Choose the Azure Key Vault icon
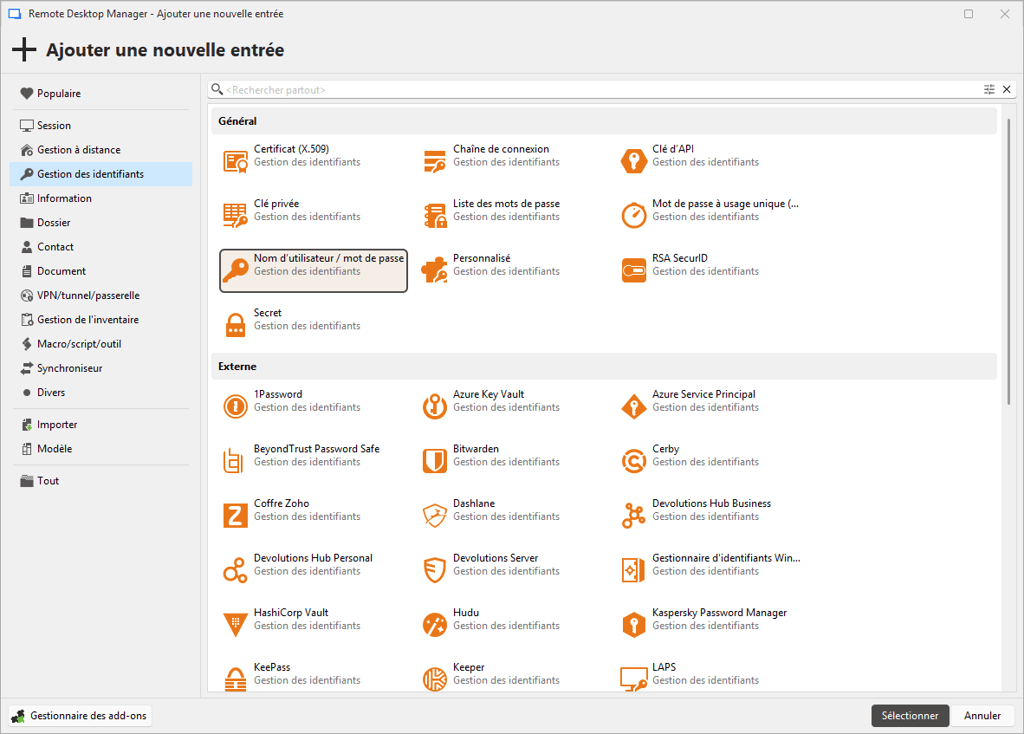Screen dimensions: 1024x734 coord(434,407)
